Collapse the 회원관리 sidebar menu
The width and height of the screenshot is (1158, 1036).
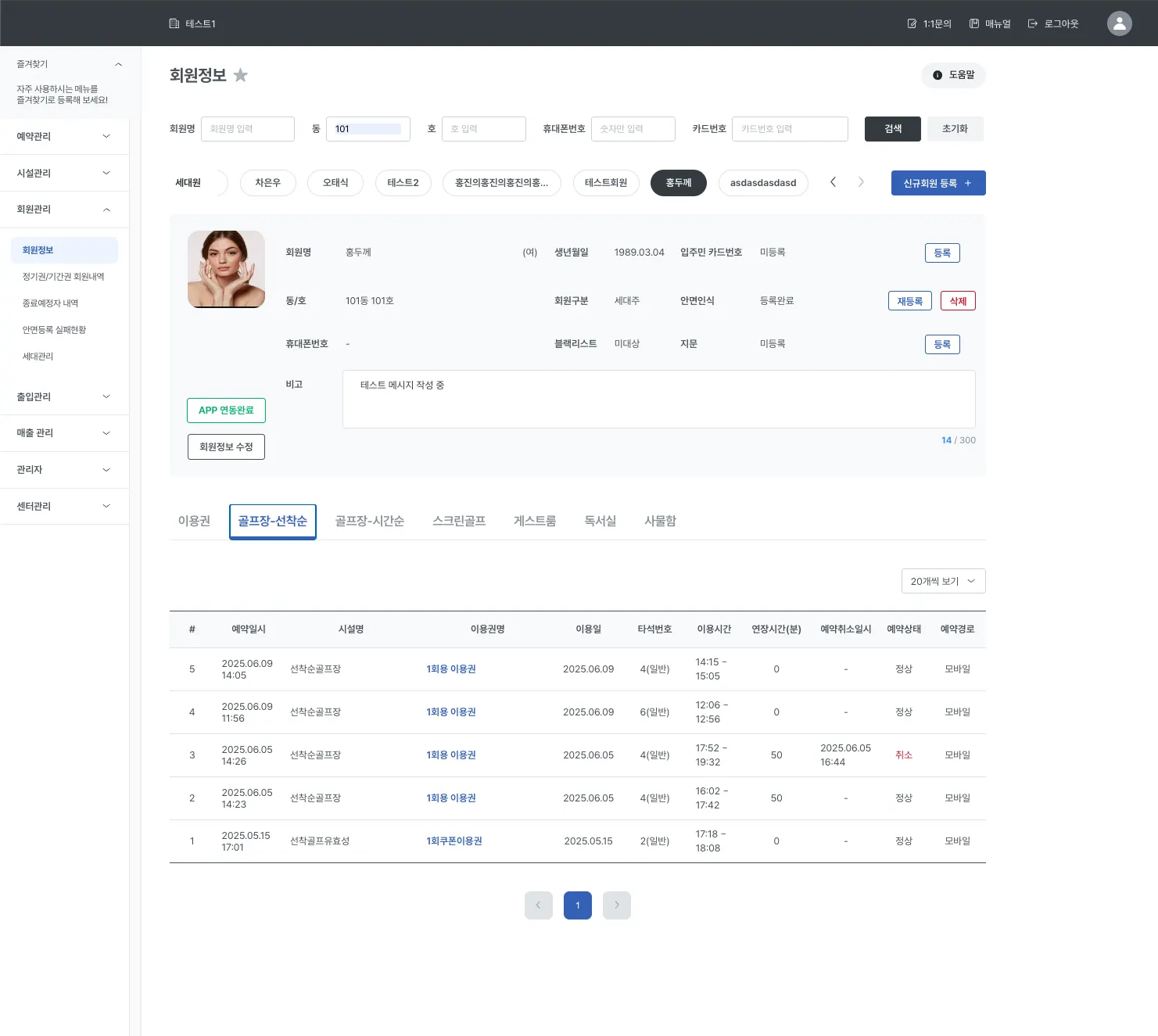coord(64,210)
